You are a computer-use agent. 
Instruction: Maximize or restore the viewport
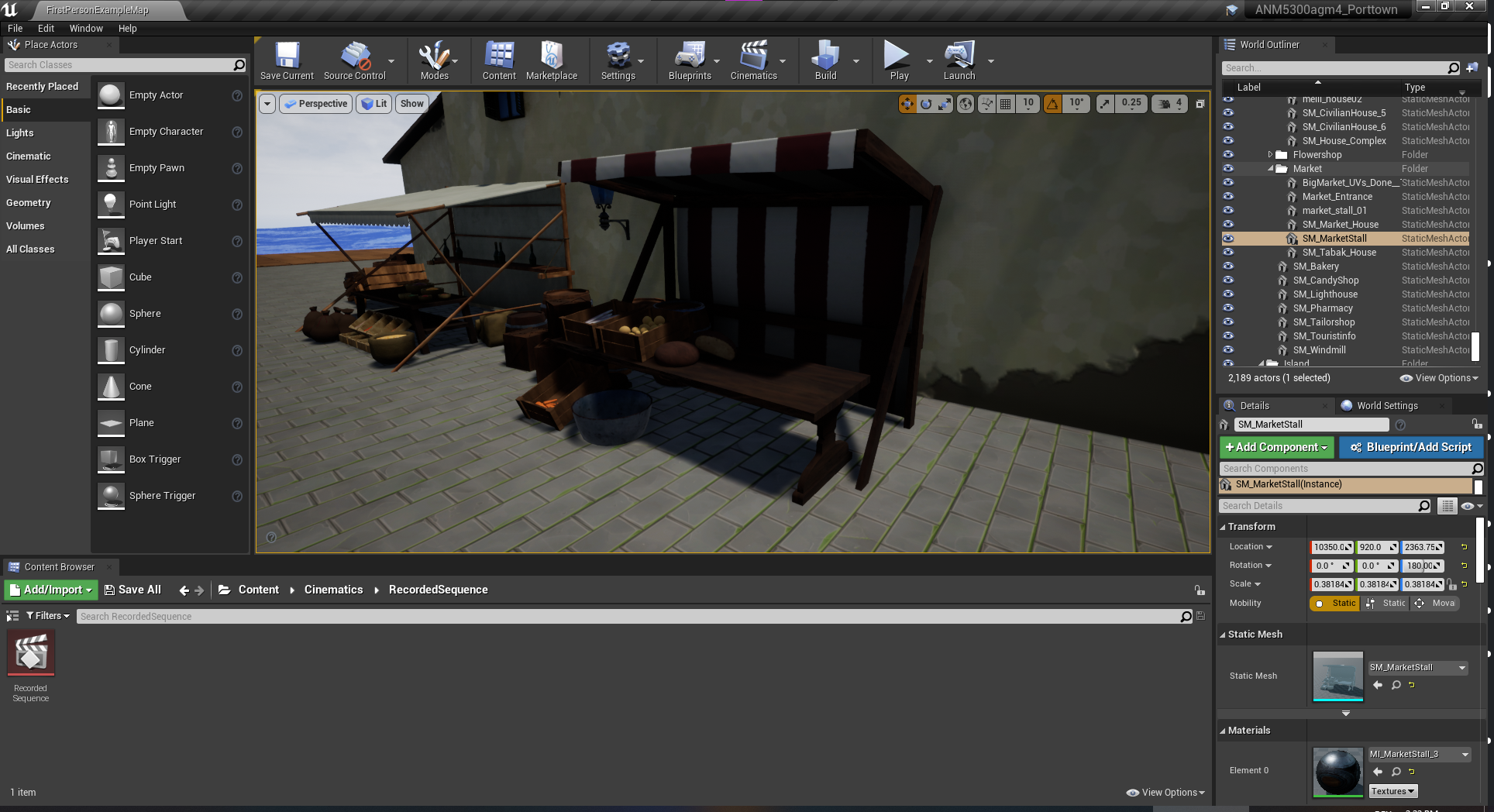tap(1200, 104)
